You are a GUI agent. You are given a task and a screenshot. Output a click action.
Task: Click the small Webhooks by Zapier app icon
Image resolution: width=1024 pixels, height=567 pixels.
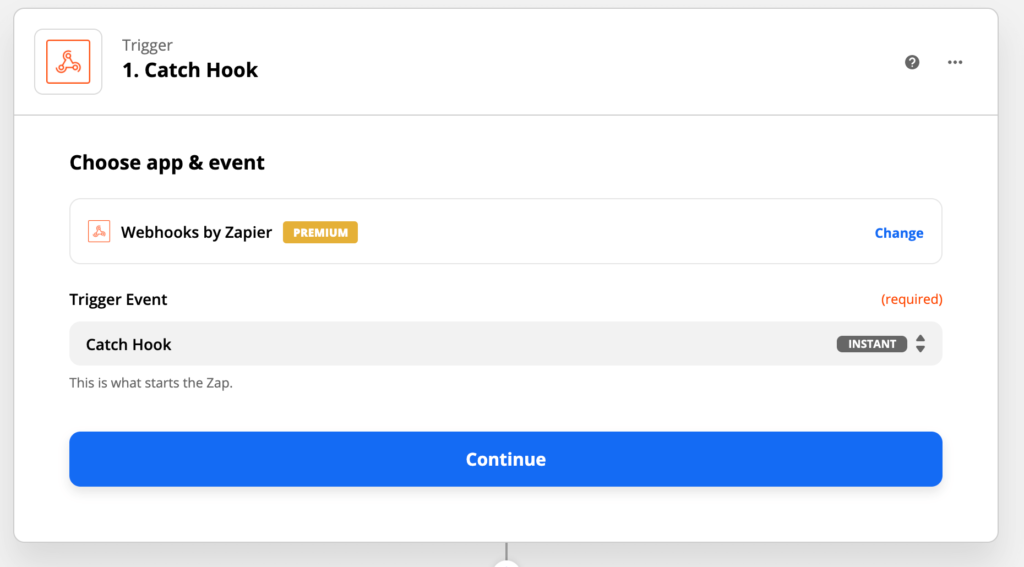(x=99, y=232)
